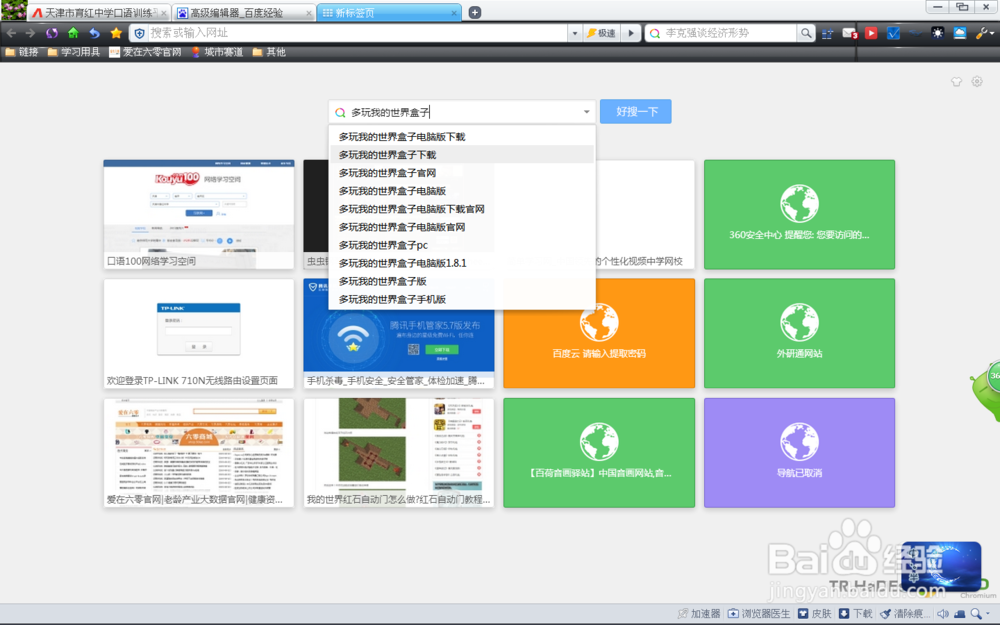Close the 新标签页 tab
The width and height of the screenshot is (1000, 625).
(x=454, y=13)
